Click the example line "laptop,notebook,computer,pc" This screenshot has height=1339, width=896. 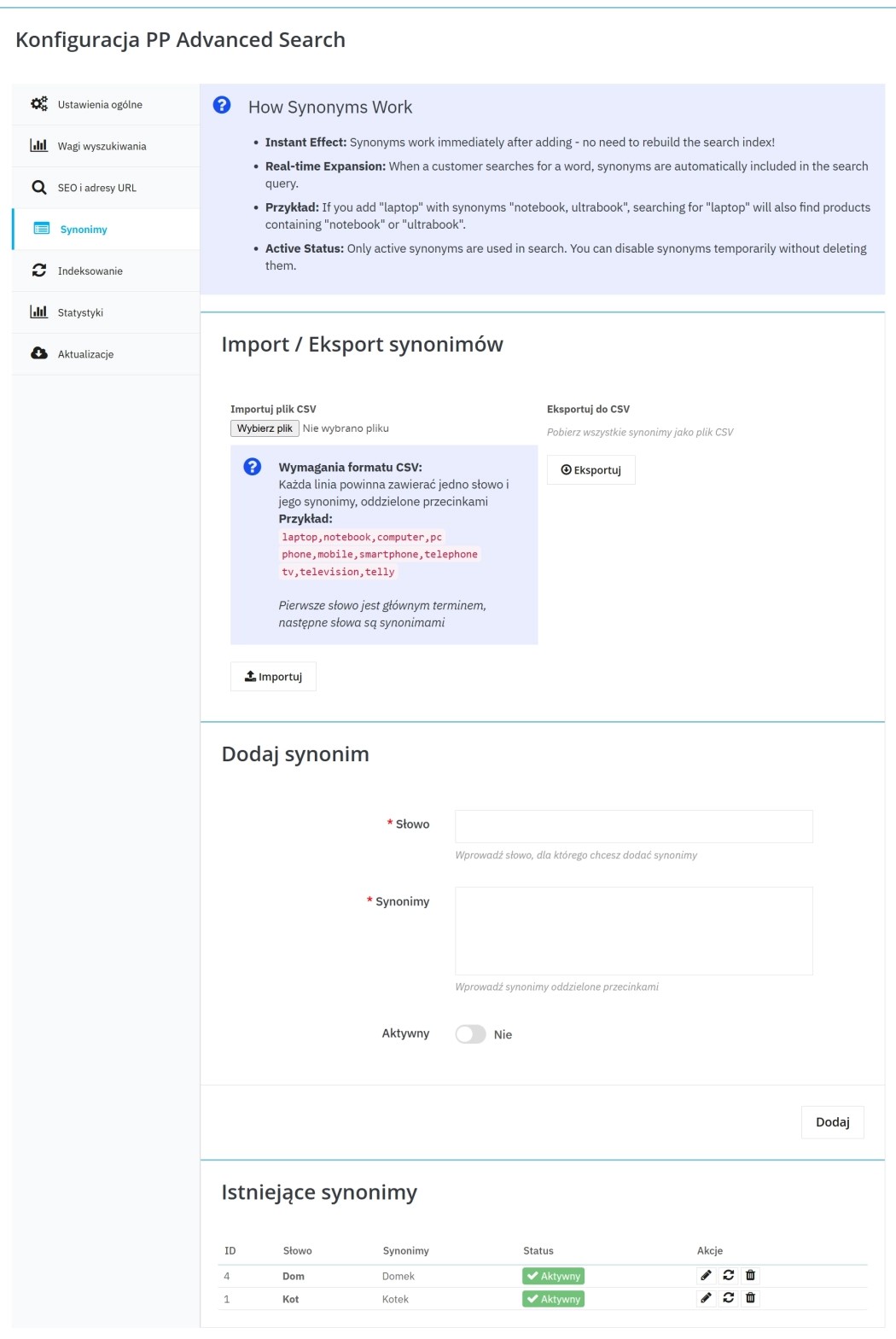tap(362, 537)
